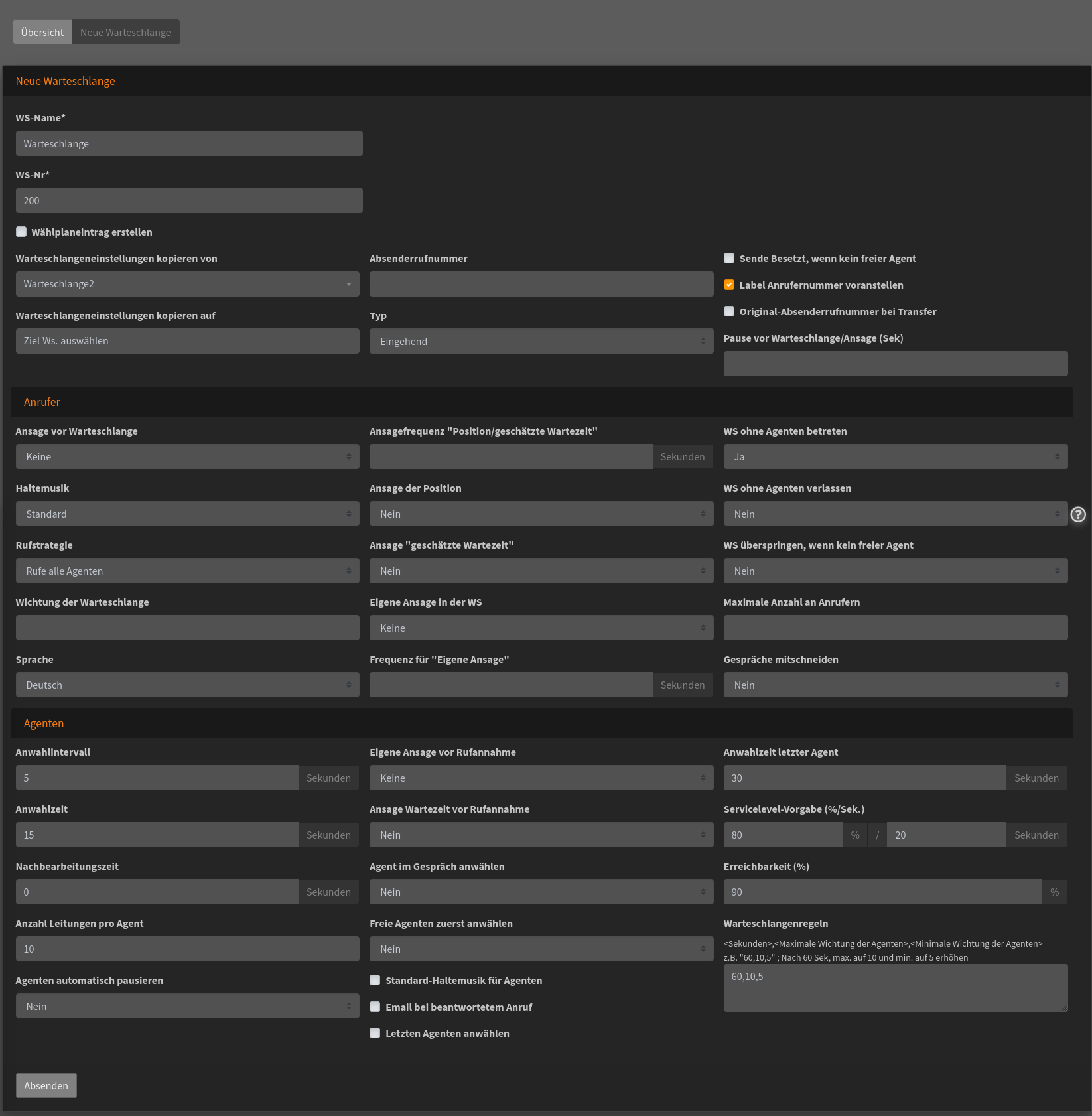
Task: Expand the Haltemusik selection list
Action: (x=187, y=514)
